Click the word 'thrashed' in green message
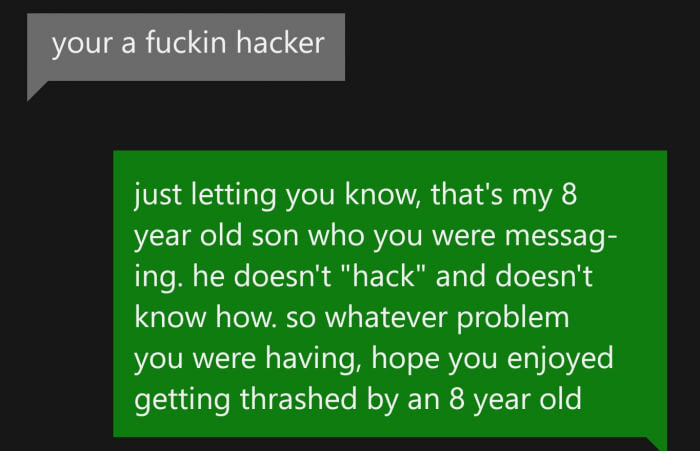700x451 pixels. coord(298,398)
